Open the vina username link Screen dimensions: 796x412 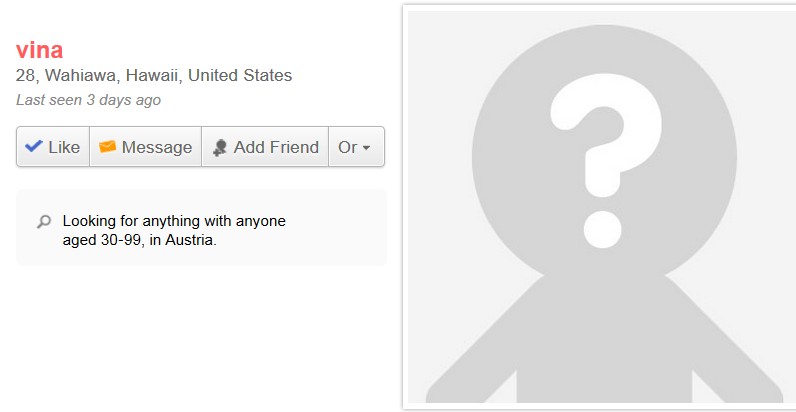(39, 50)
